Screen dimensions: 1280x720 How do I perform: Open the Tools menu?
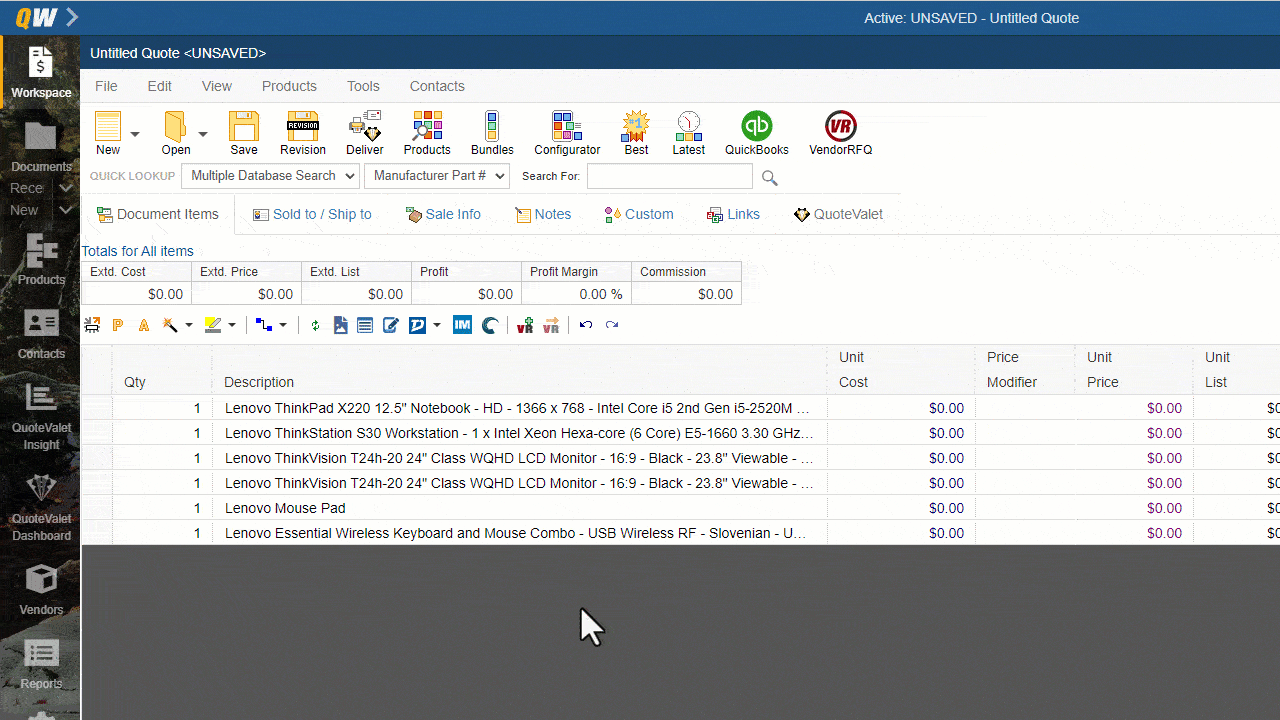(x=363, y=86)
